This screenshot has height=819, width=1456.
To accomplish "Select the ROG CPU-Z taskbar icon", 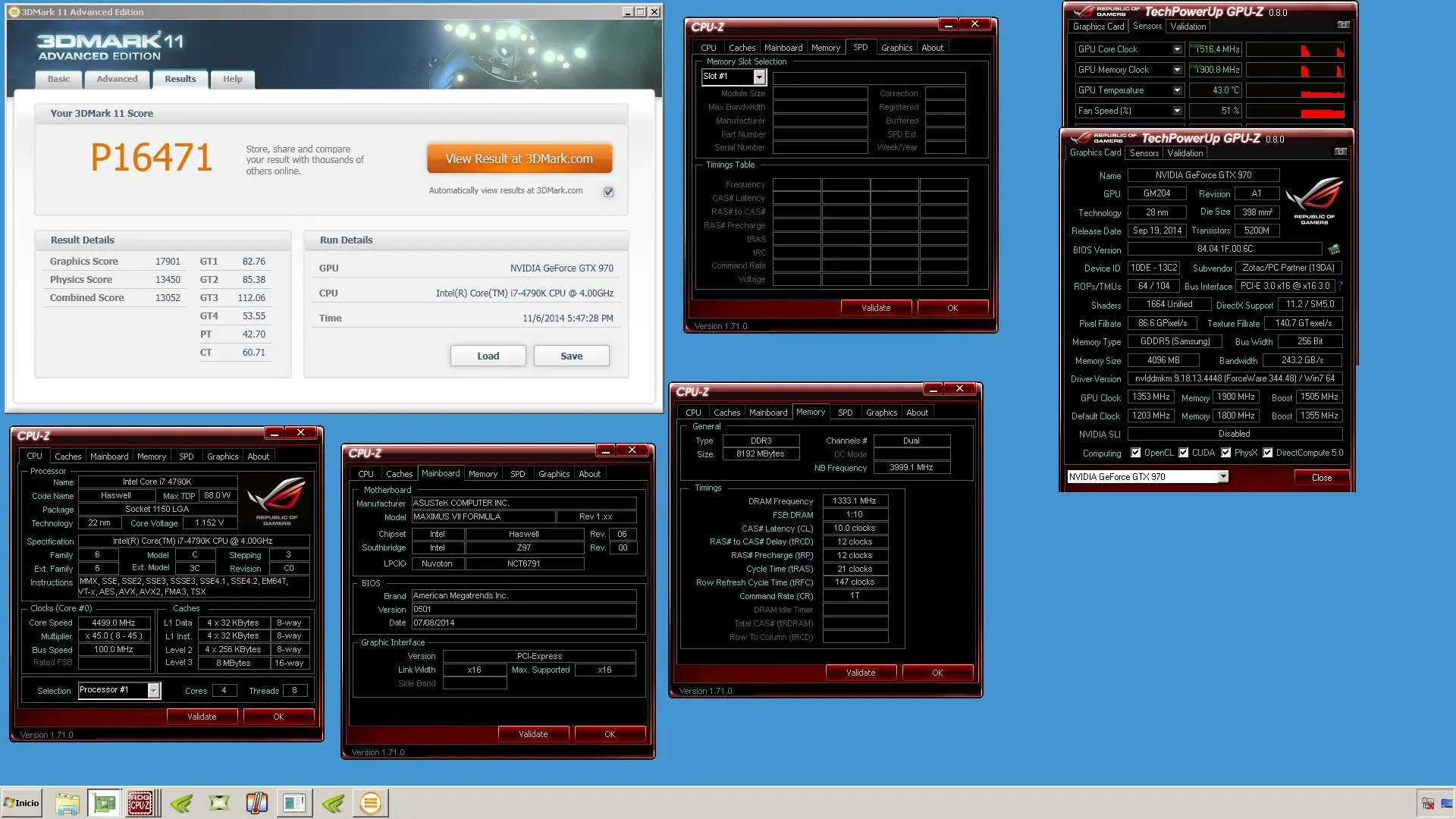I will coord(140,803).
